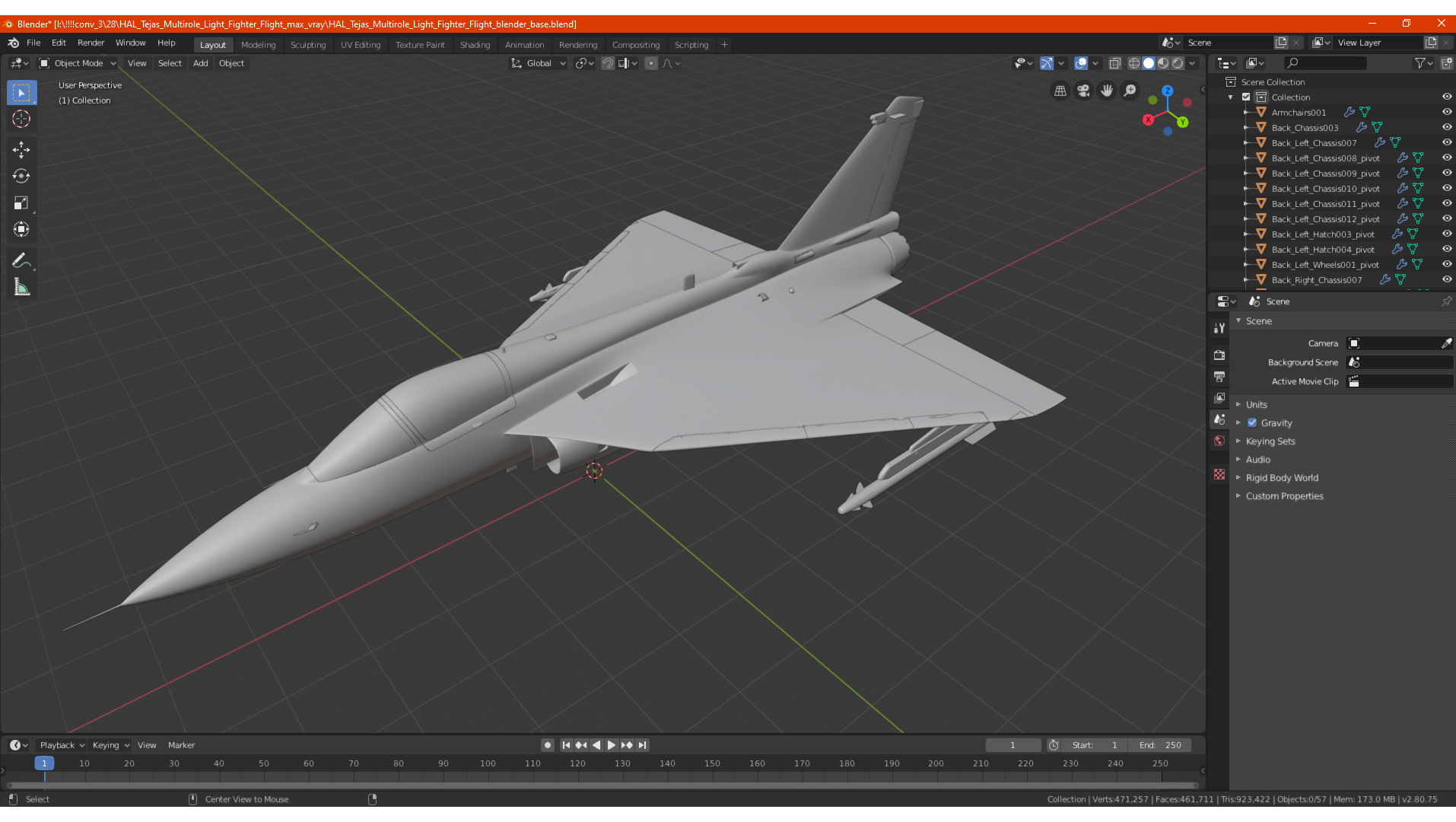The image size is (1456, 822).
Task: Toggle snapping magnet
Action: pos(608,63)
